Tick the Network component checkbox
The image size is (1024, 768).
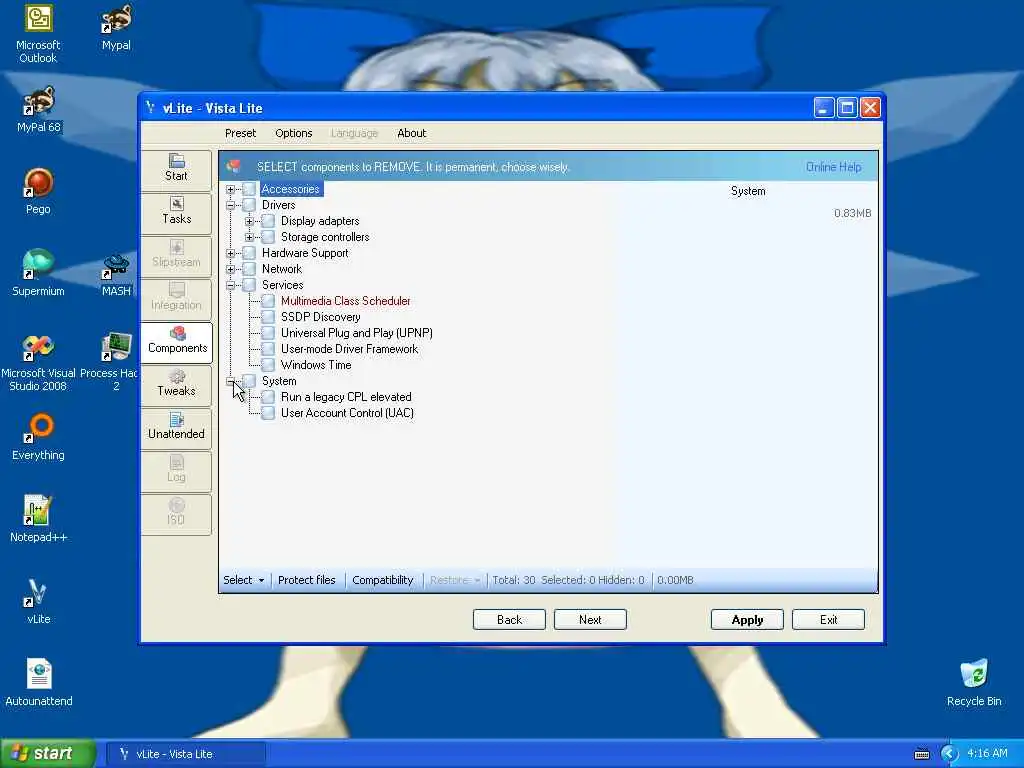(x=249, y=269)
